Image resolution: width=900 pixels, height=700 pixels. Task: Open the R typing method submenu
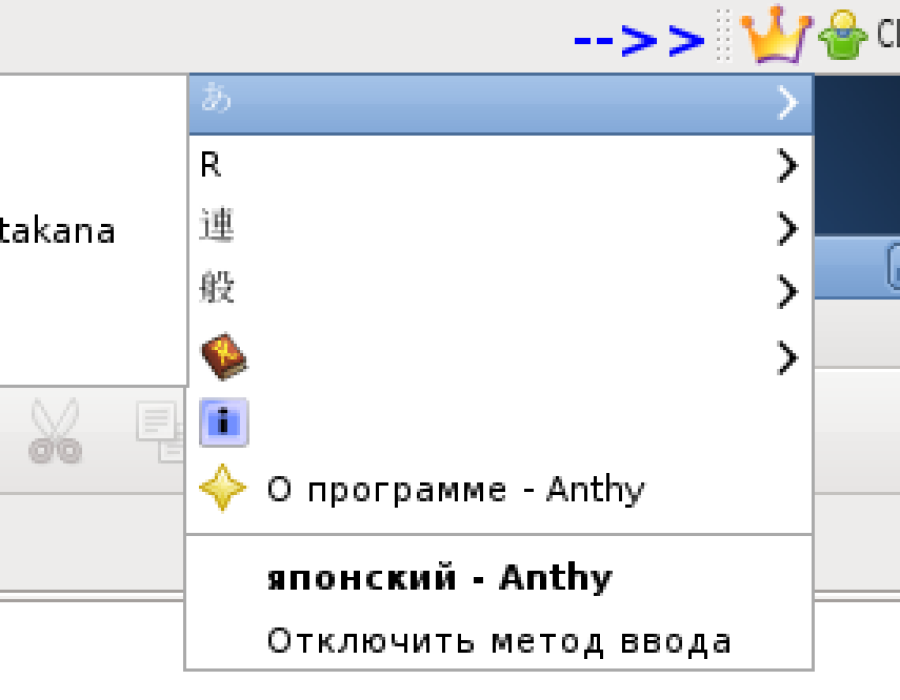(x=501, y=166)
